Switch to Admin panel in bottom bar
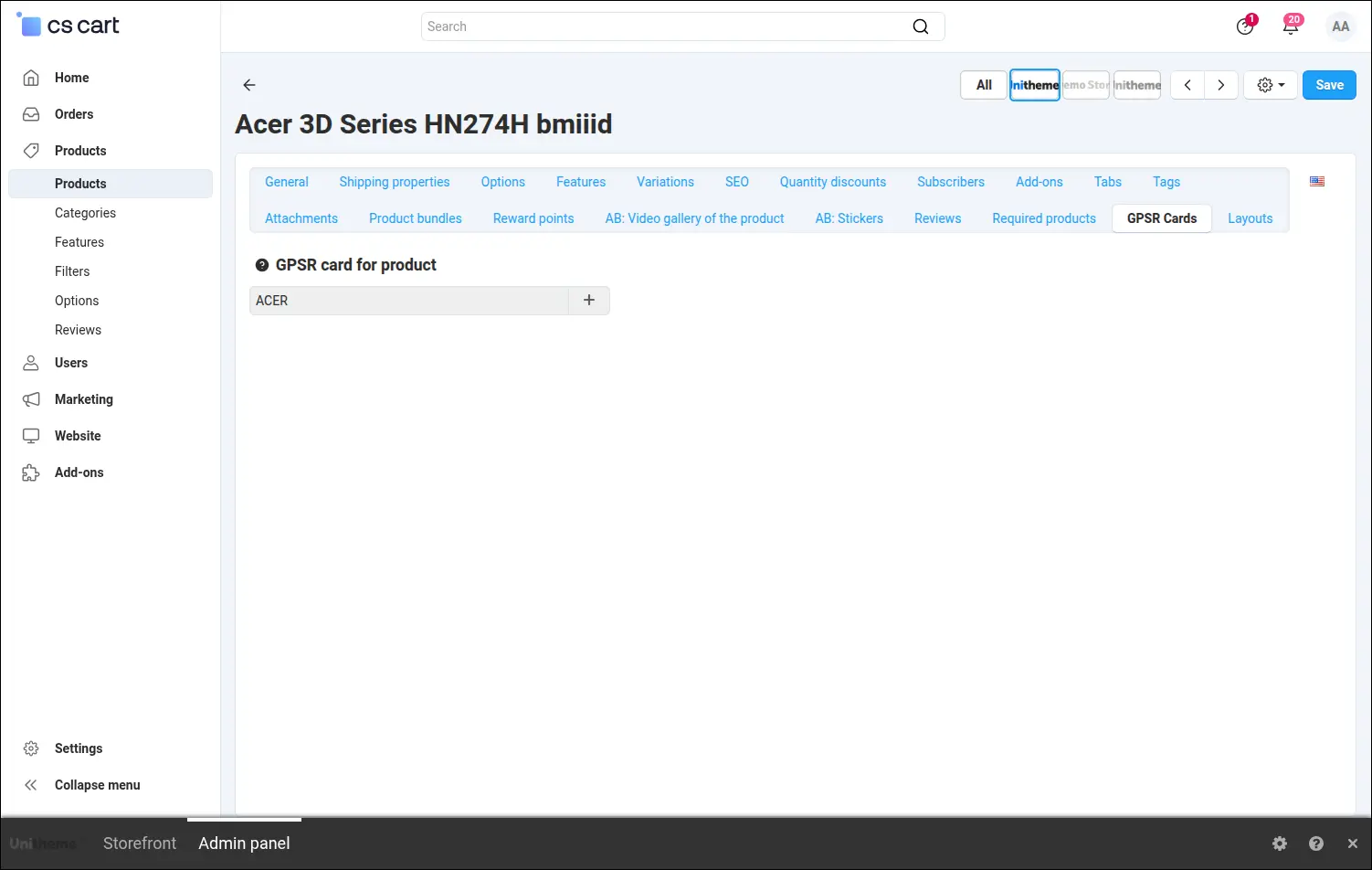1372x870 pixels. click(x=244, y=843)
